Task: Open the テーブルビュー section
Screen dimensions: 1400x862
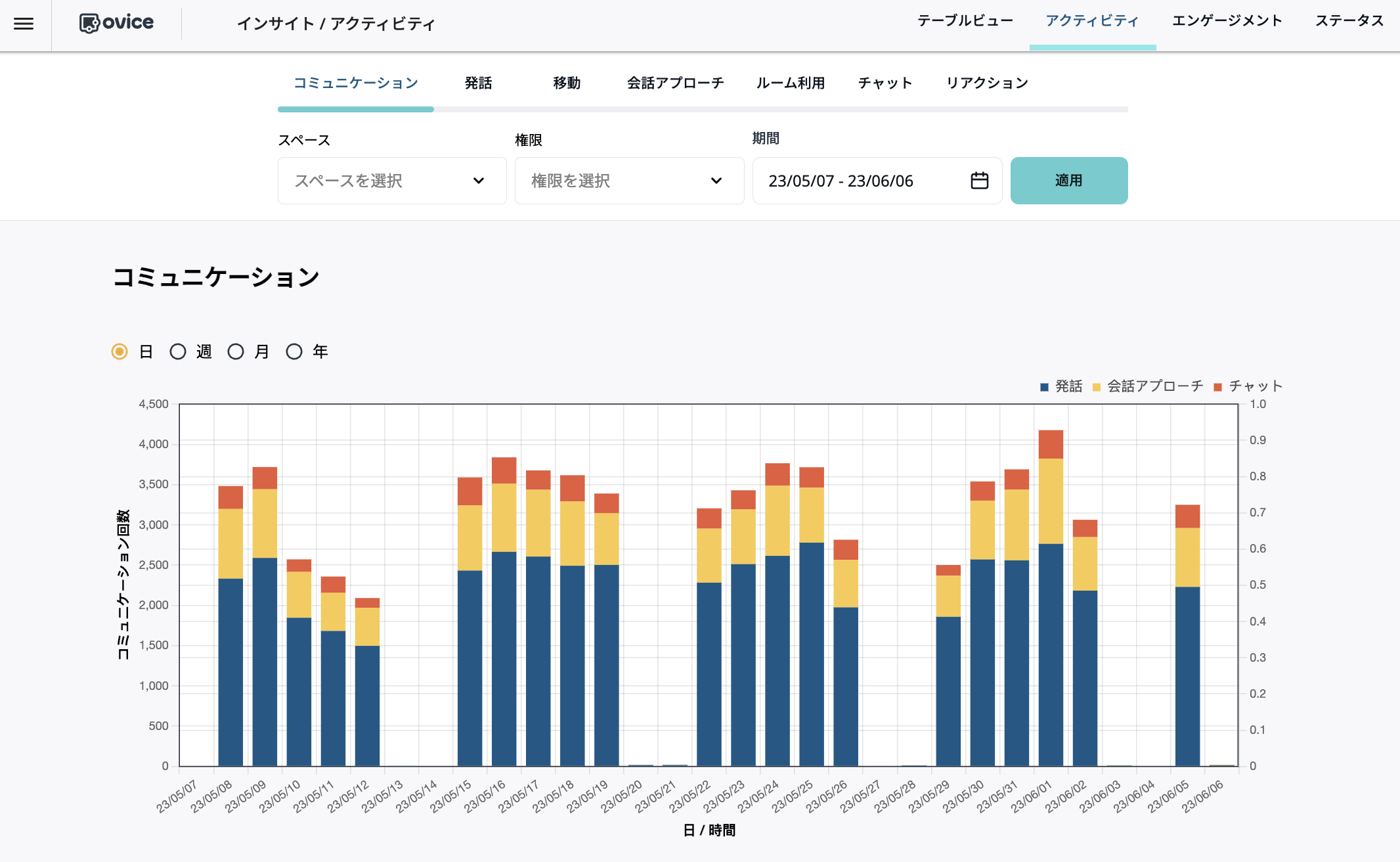Action: point(965,20)
